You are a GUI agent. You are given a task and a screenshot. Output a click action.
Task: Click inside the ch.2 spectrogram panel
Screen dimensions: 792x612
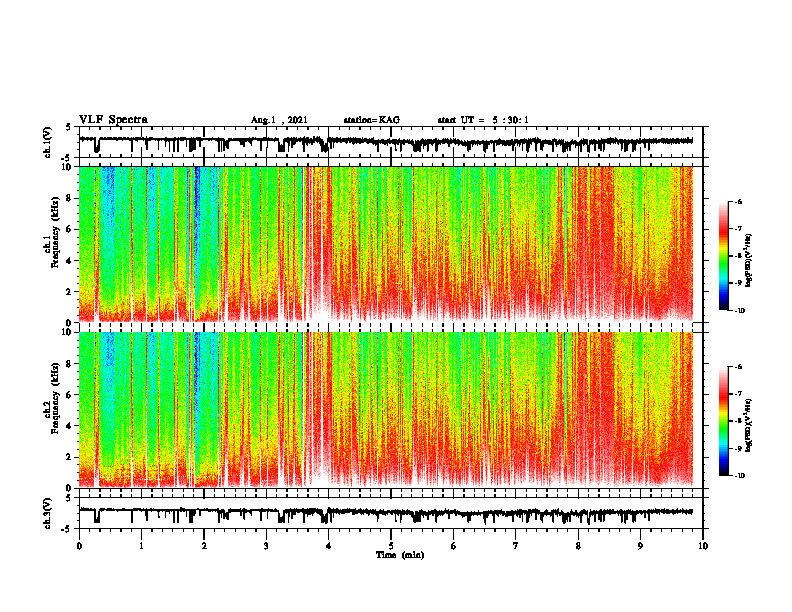point(386,410)
